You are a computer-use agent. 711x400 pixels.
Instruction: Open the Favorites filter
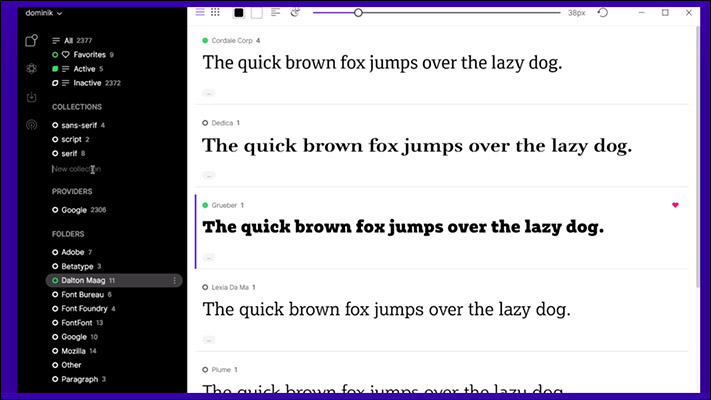[x=89, y=54]
